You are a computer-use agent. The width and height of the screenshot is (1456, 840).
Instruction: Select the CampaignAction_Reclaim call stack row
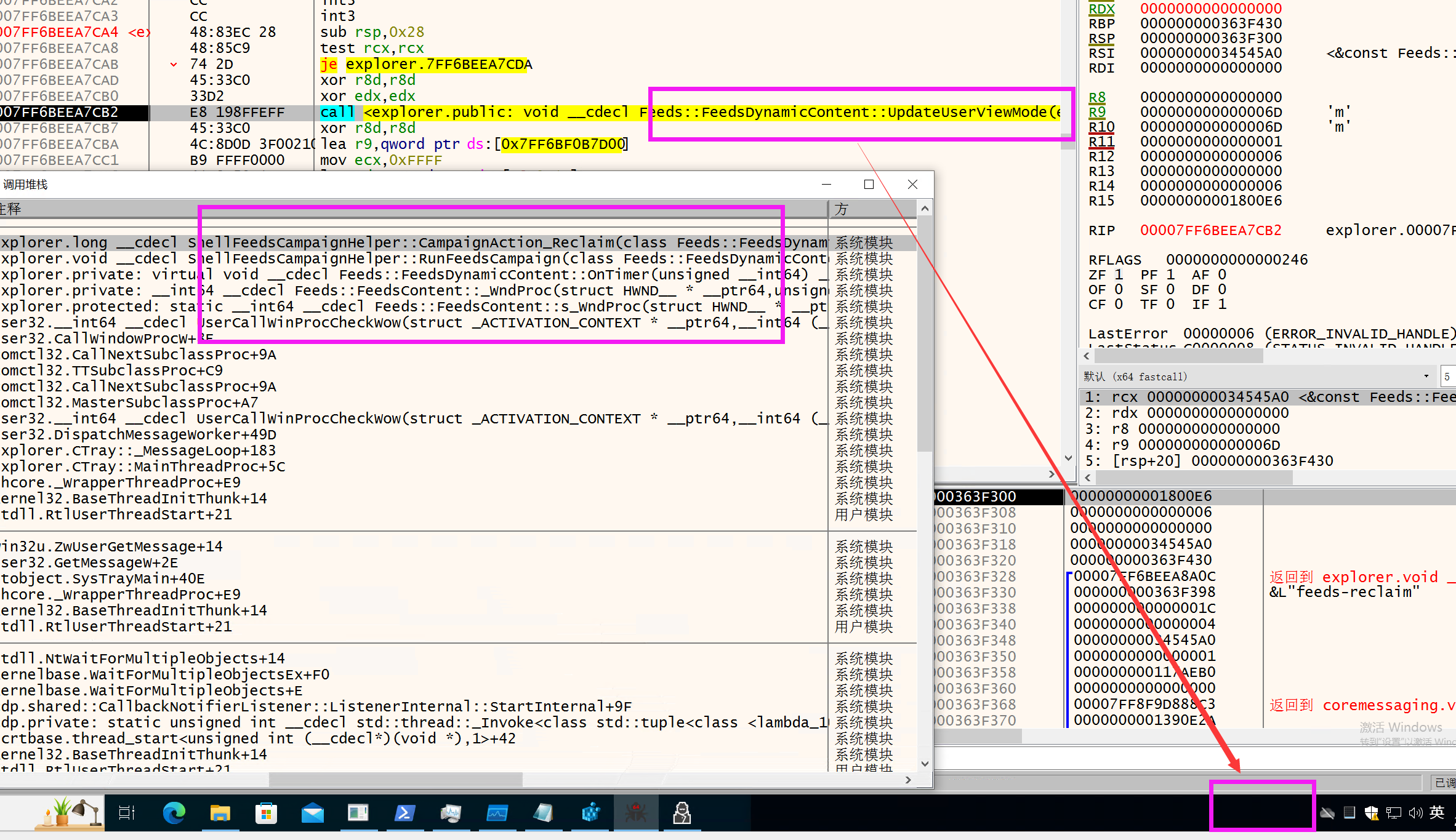click(x=458, y=242)
